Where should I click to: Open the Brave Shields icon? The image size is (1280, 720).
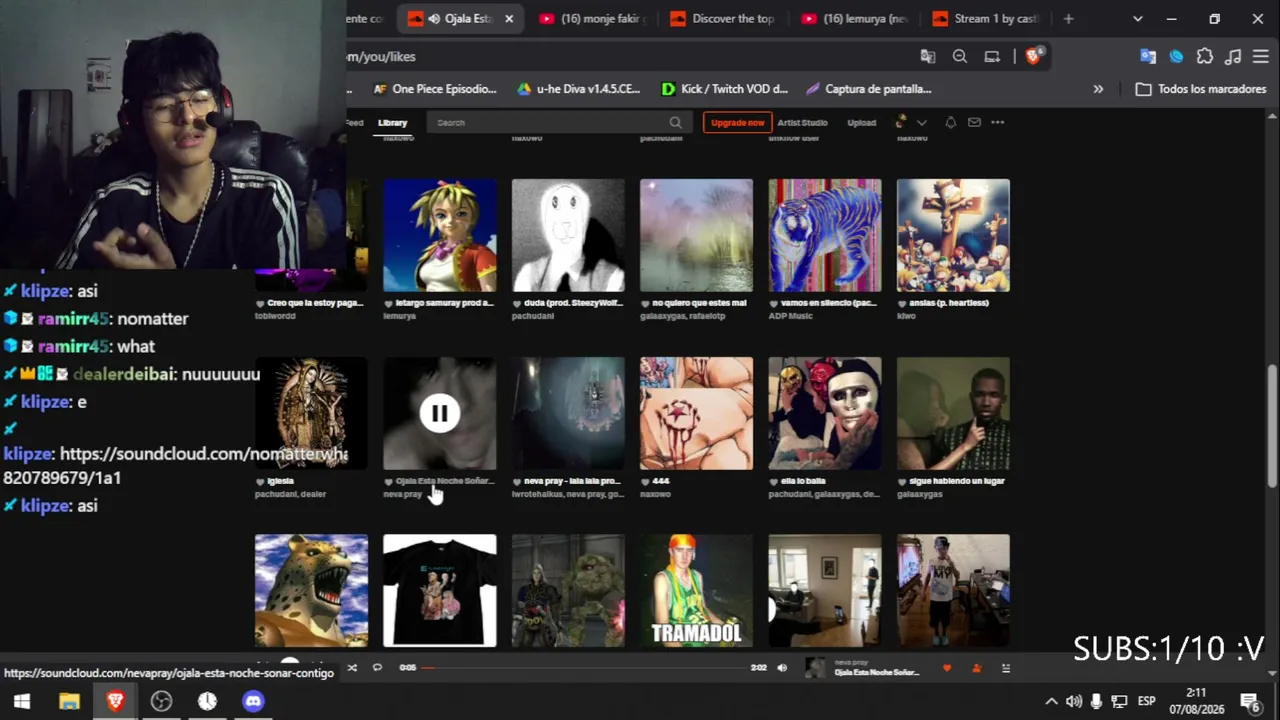coord(1033,56)
